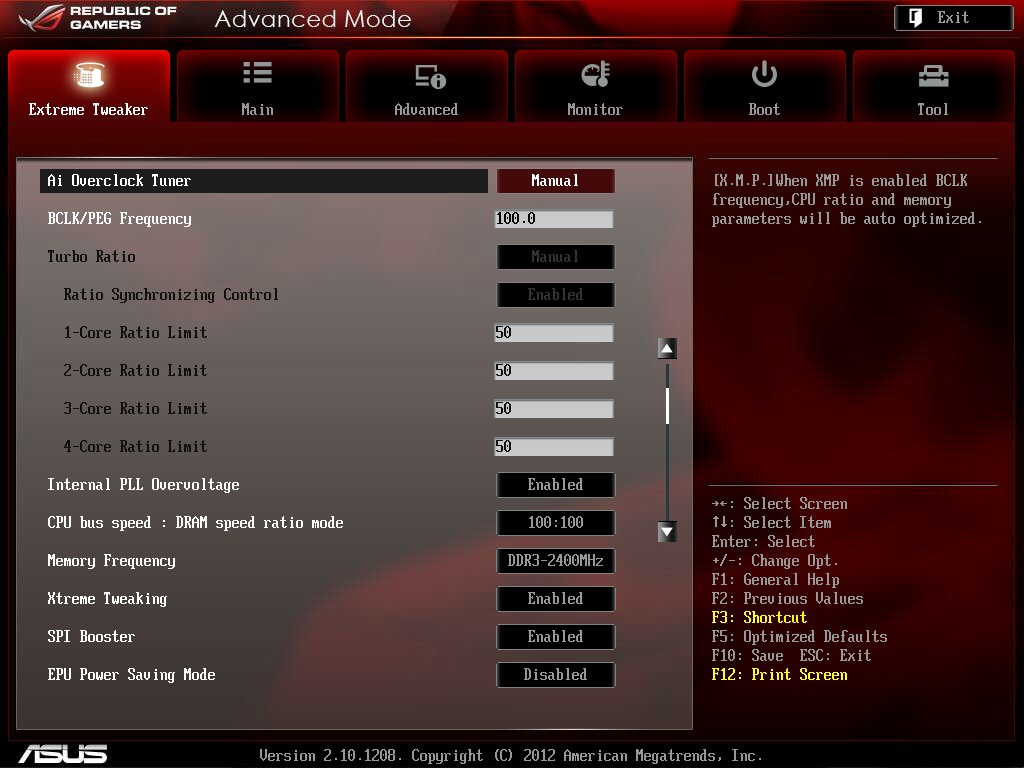The image size is (1024, 768).
Task: Click the vertical scrollbar thumb
Action: point(667,405)
